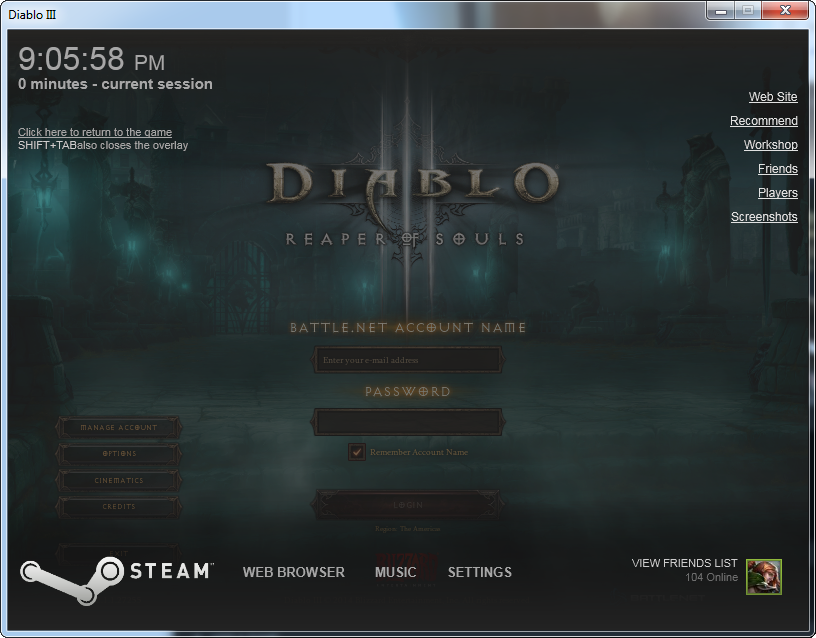This screenshot has width=816, height=638.
Task: Open the Steam overlay Web Browser
Action: pyautogui.click(x=294, y=572)
